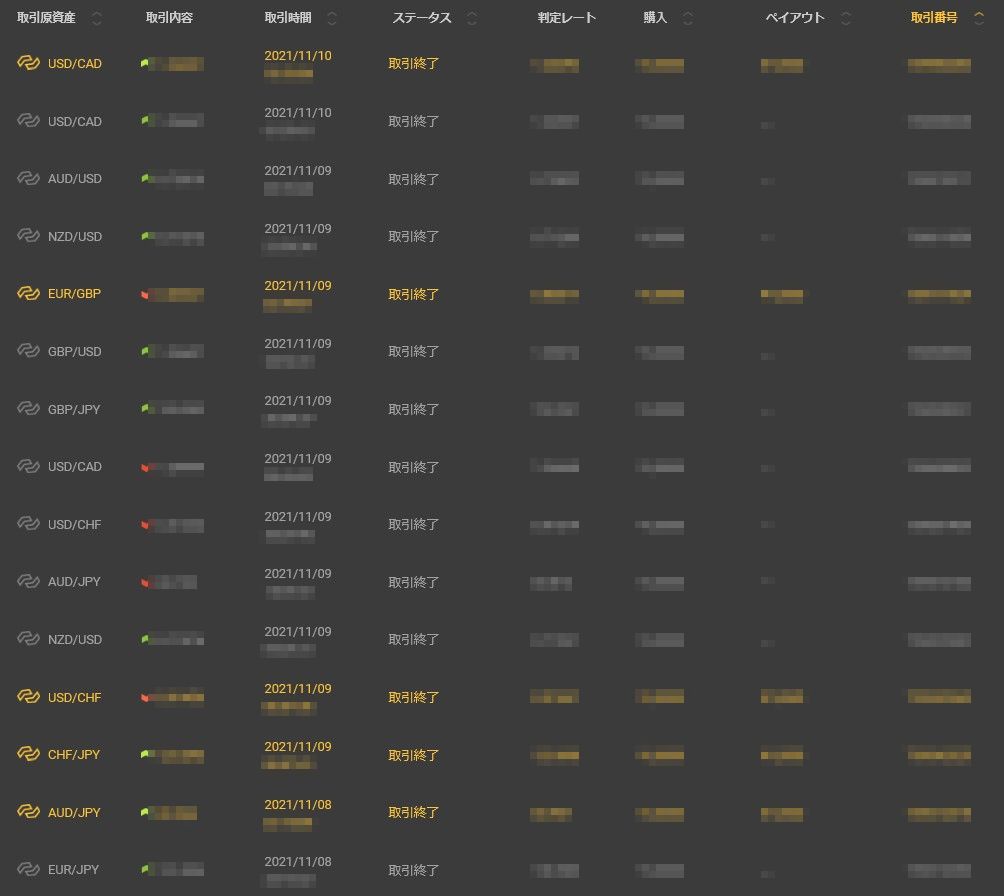Image resolution: width=1004 pixels, height=896 pixels.
Task: Click the EUR/GBP currency pair icon
Action: pyautogui.click(x=28, y=294)
